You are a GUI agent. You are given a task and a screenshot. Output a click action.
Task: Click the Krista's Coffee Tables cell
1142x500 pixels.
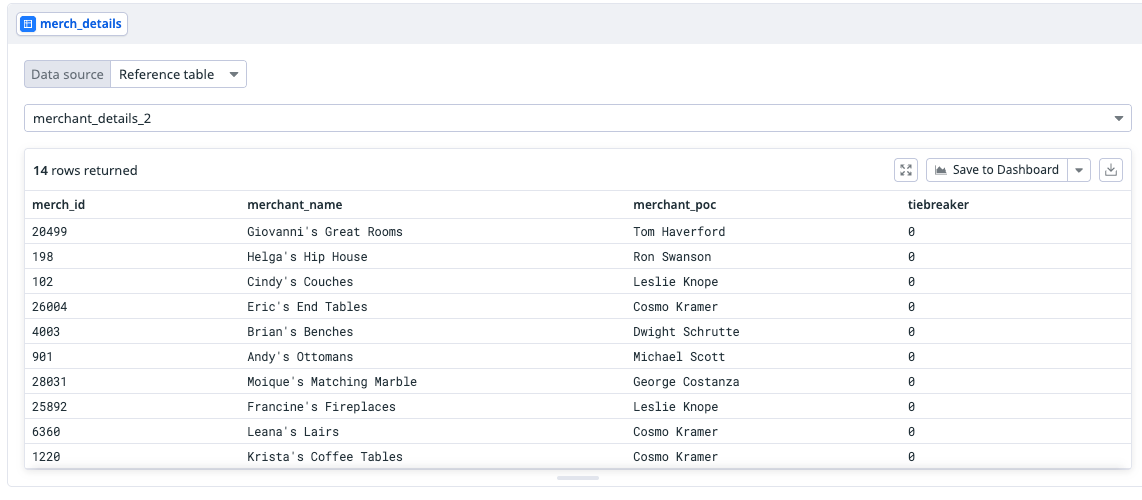pyautogui.click(x=324, y=457)
